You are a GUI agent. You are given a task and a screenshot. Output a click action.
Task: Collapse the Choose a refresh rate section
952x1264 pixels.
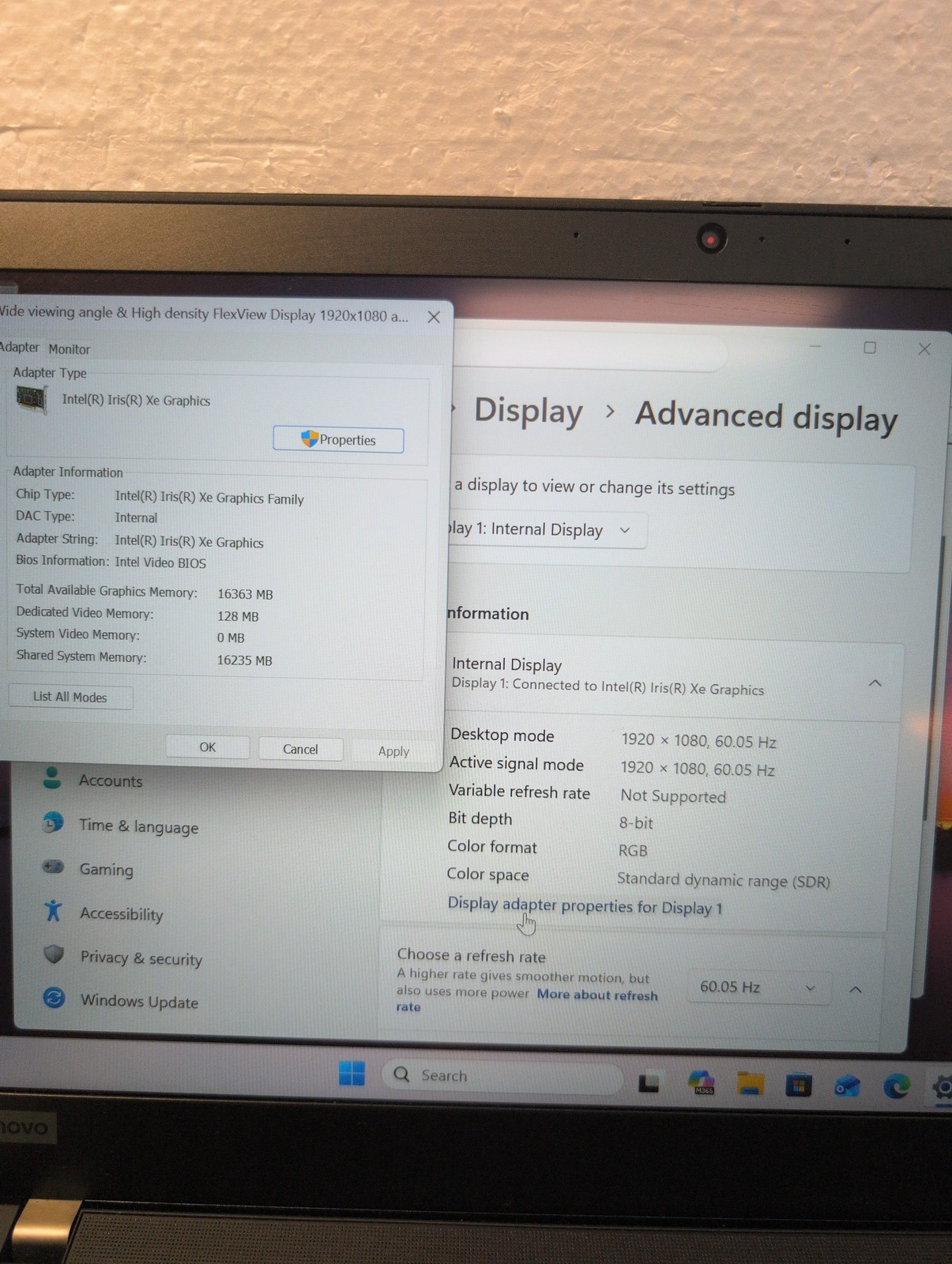click(x=856, y=989)
